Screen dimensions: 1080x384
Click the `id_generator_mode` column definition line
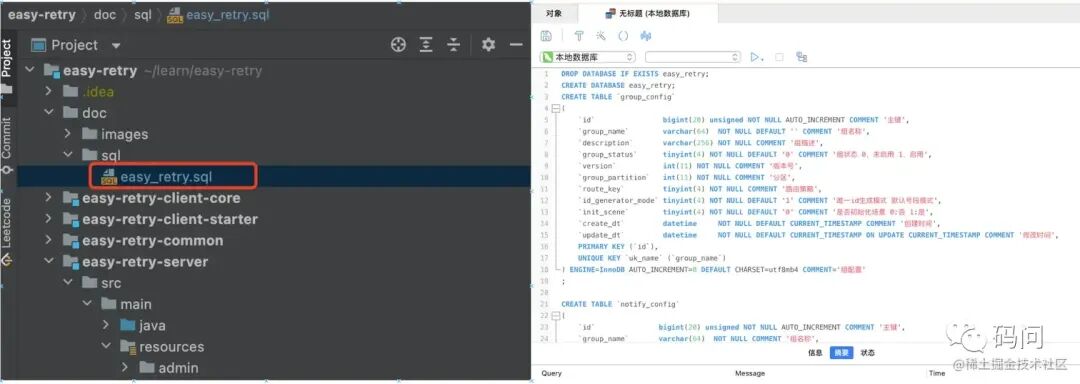click(760, 200)
